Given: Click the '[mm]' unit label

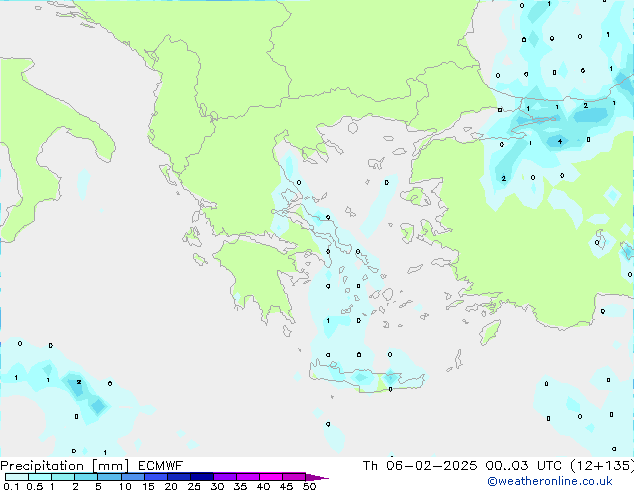Looking at the screenshot, I should [110, 466].
